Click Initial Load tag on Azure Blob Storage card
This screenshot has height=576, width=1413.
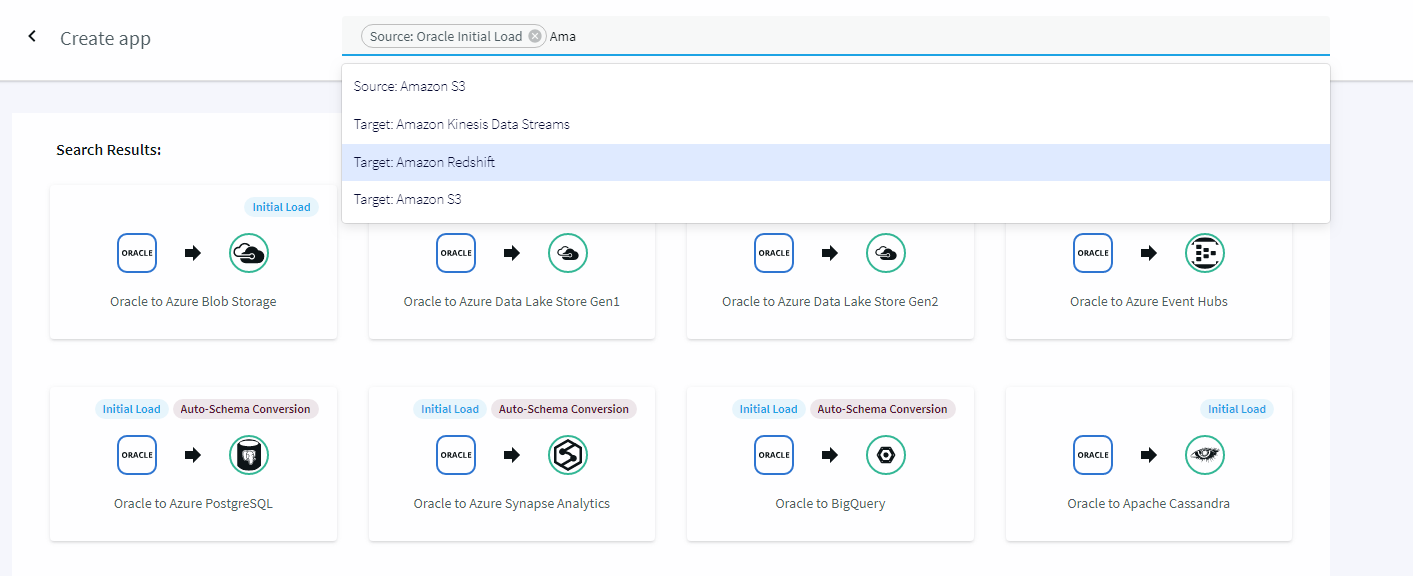pos(281,207)
